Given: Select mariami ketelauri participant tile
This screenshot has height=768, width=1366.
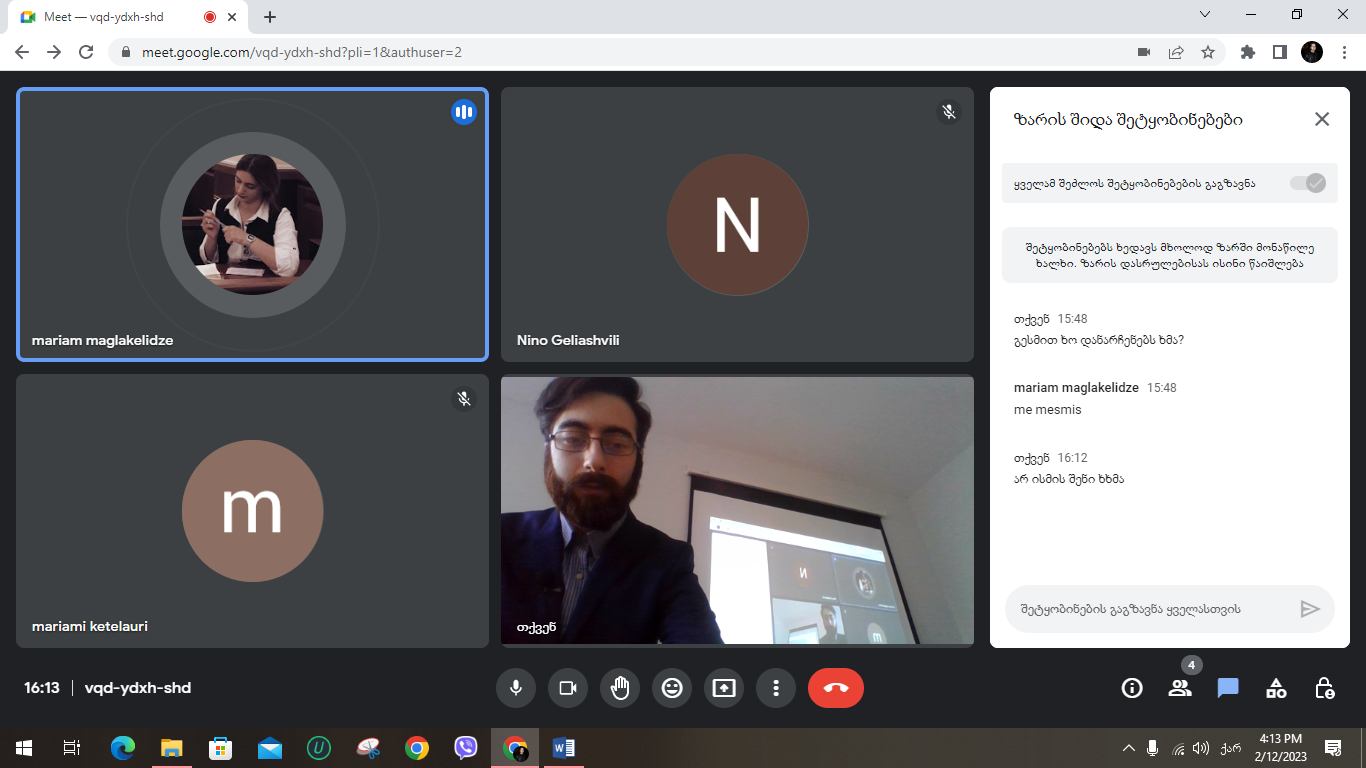Looking at the screenshot, I should click(x=252, y=511).
